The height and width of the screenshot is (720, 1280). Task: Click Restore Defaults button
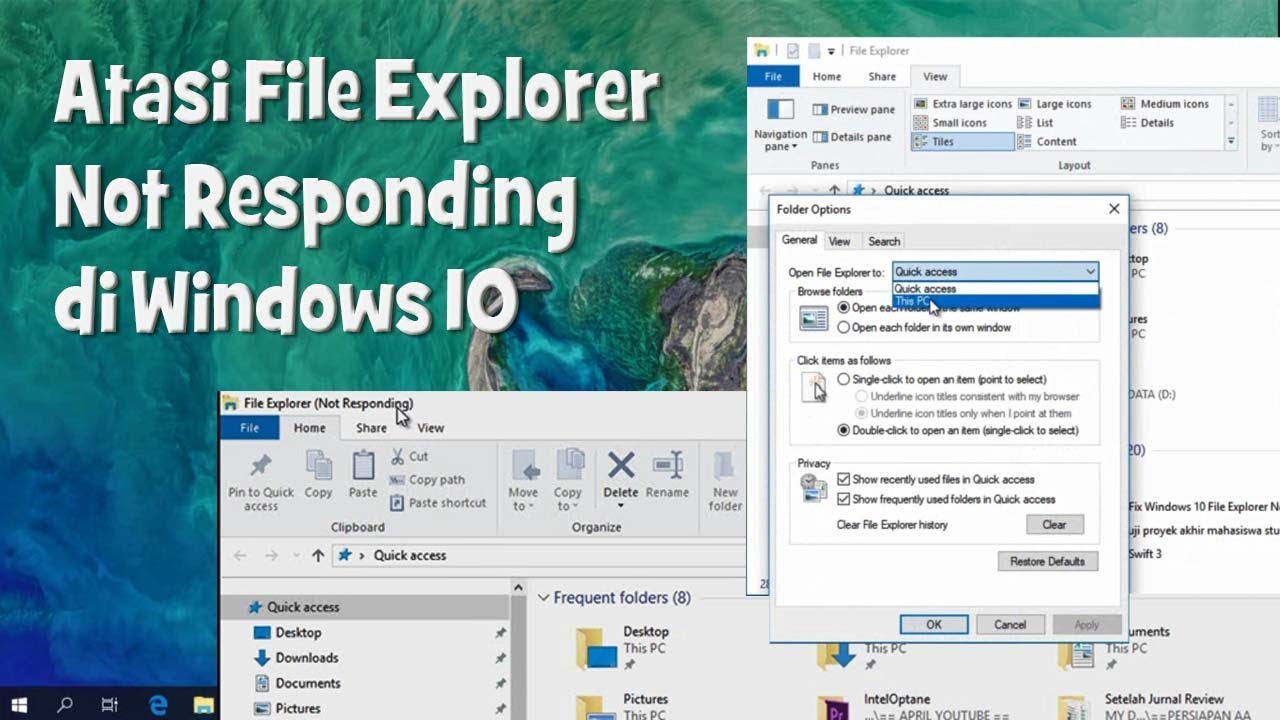pyautogui.click(x=1047, y=561)
